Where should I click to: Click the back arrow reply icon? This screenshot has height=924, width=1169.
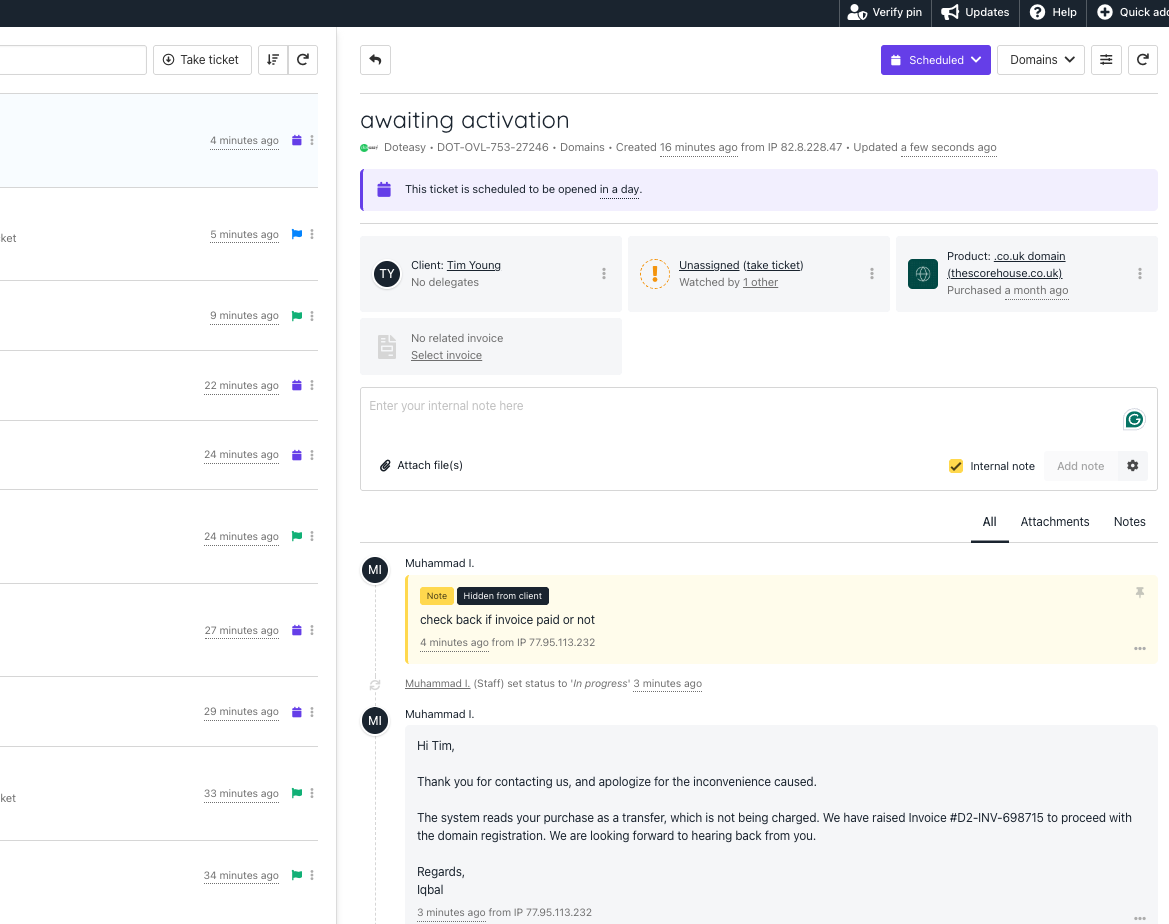[x=375, y=60]
